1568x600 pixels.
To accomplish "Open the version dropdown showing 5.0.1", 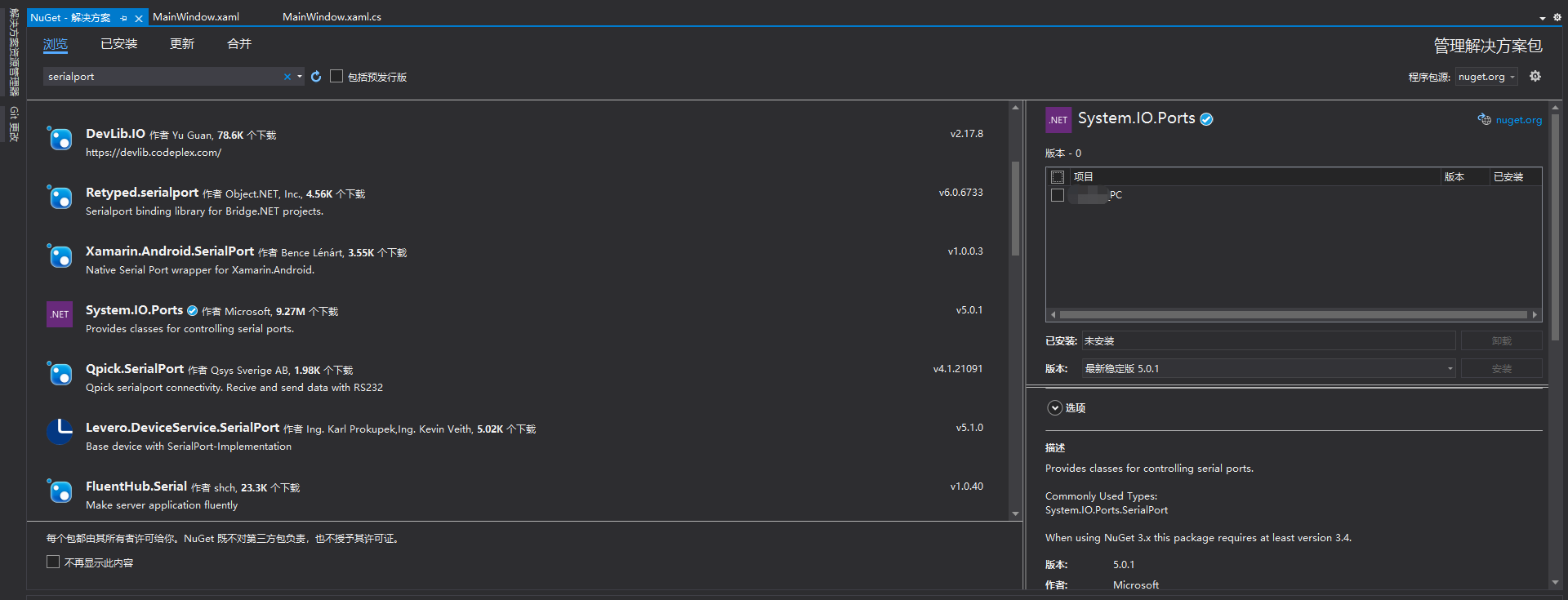I will (x=1269, y=369).
